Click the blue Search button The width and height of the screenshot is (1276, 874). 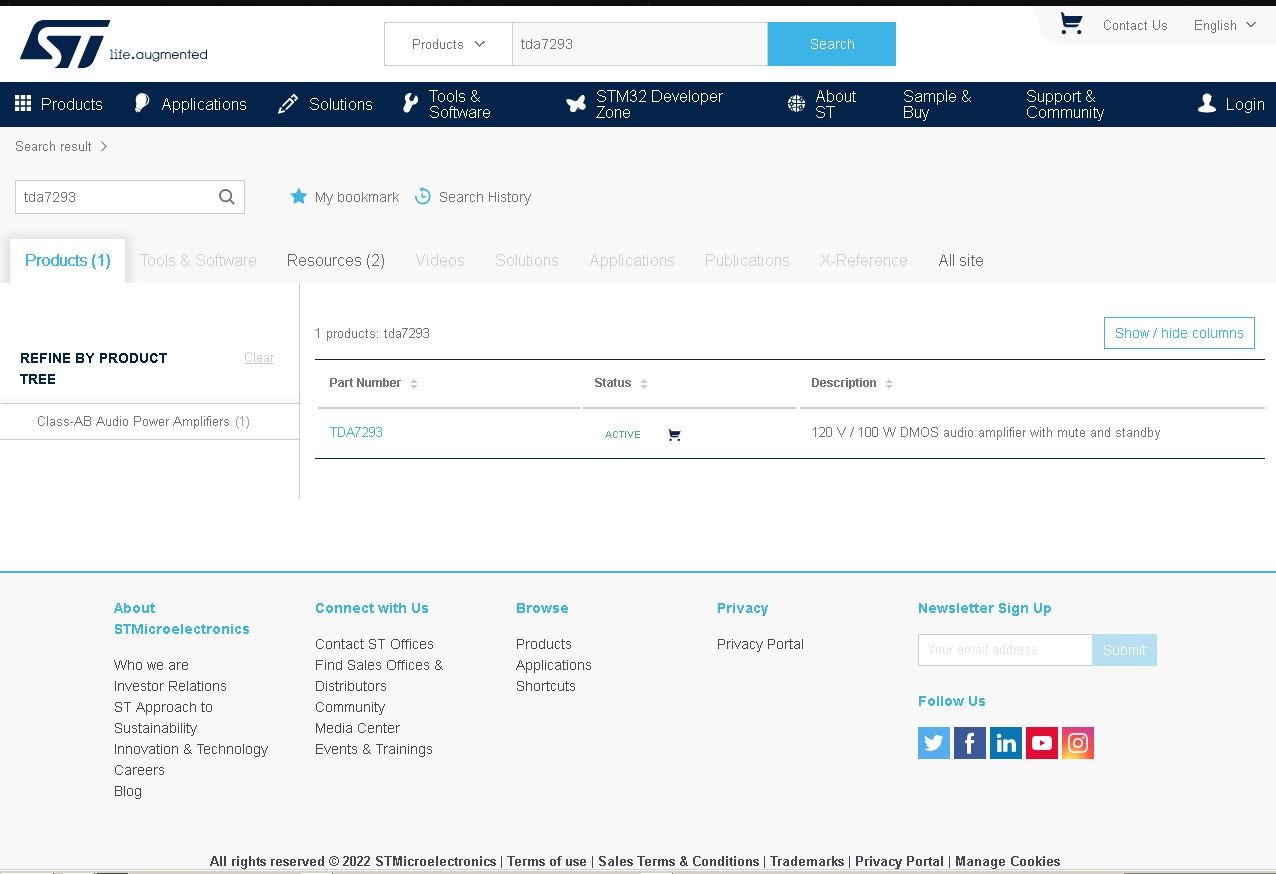click(832, 44)
